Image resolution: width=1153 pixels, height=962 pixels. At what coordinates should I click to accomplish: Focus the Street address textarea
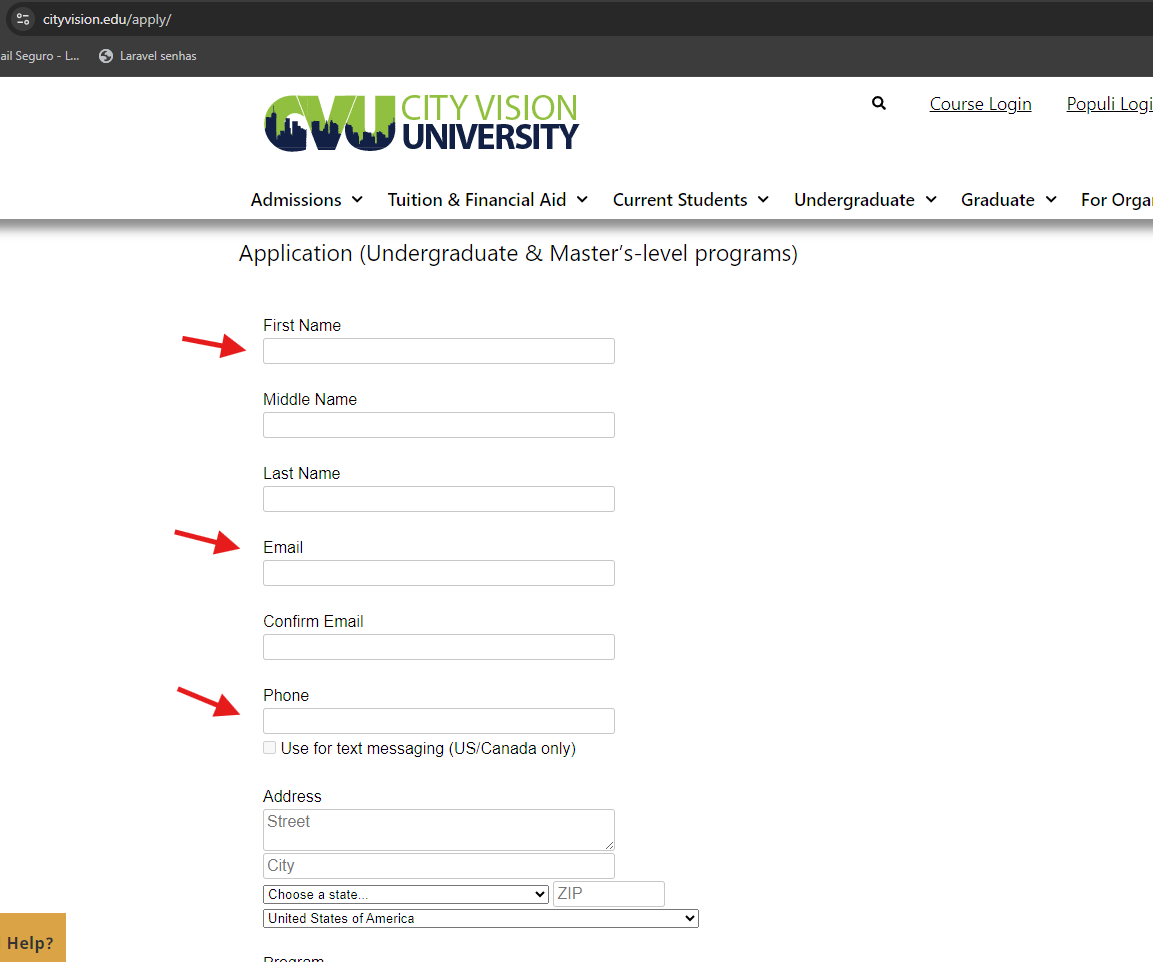[x=439, y=830]
